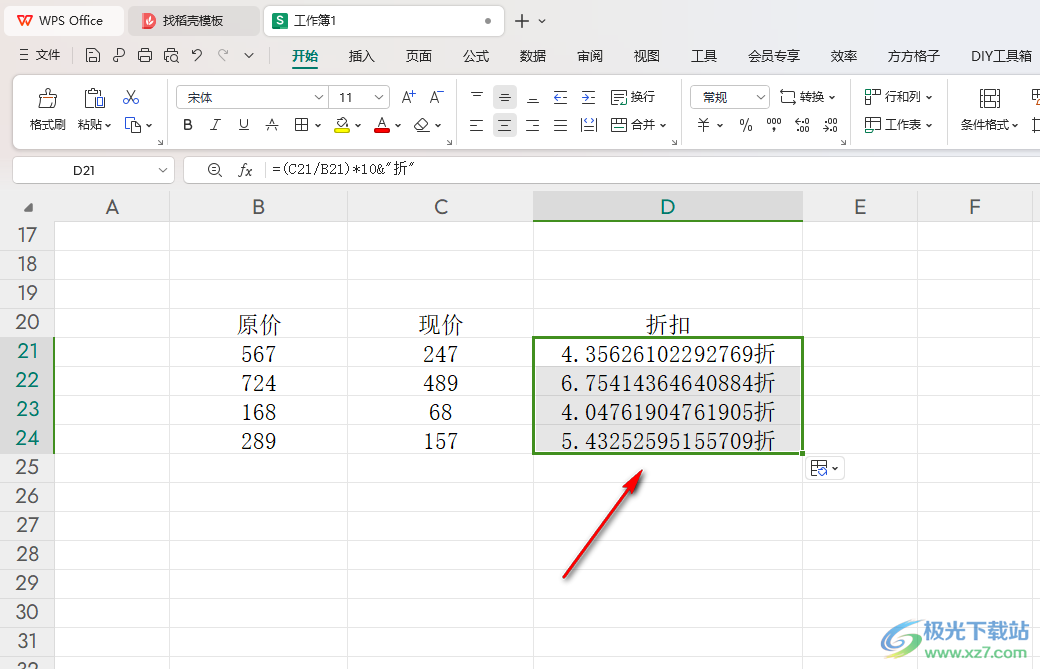Open a new tab with plus button
Image resolution: width=1040 pixels, height=669 pixels.
click(522, 21)
